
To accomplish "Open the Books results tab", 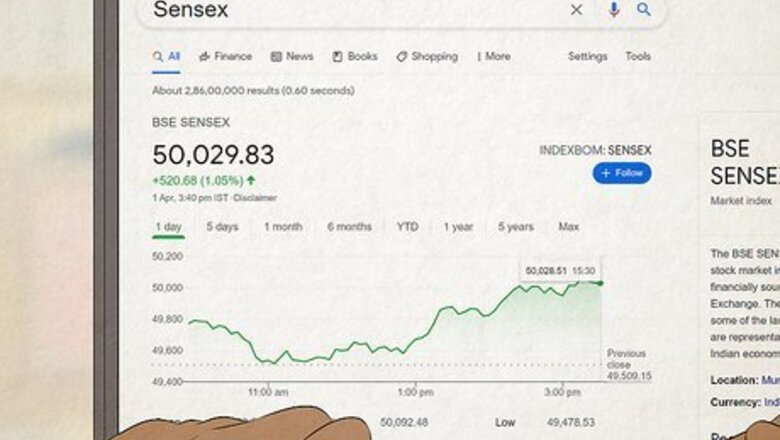I will click(x=355, y=57).
